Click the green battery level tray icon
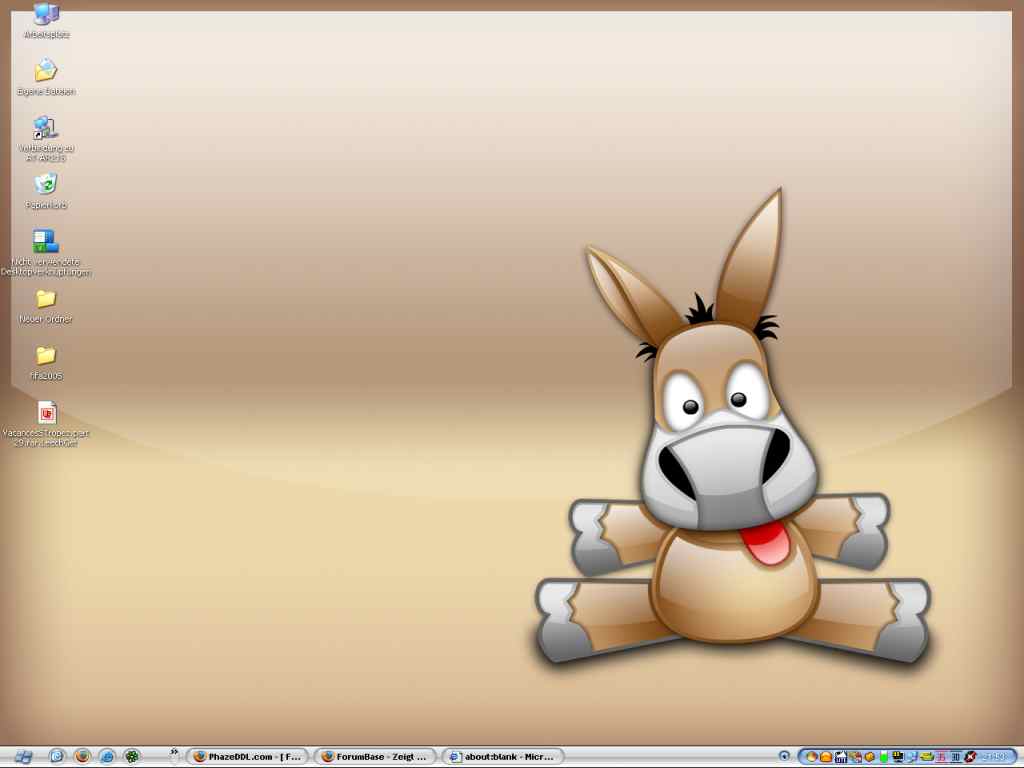Screen dimensions: 1024x768 coord(884,757)
